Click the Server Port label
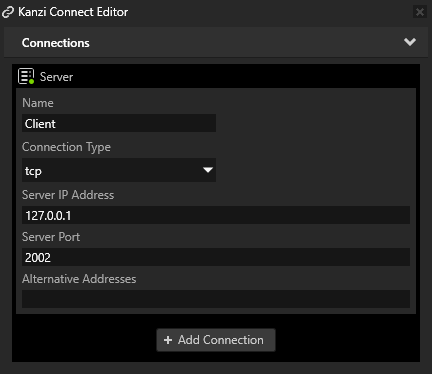The width and height of the screenshot is (432, 374). tap(51, 237)
